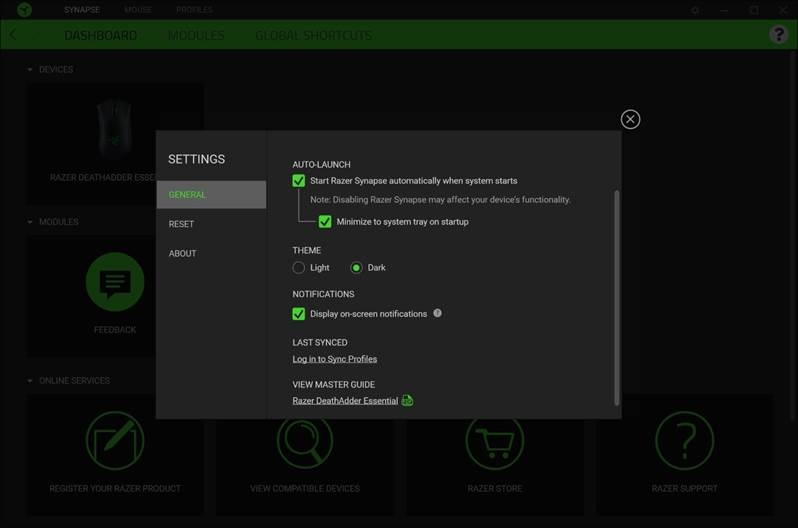
Task: Open Razer DeathAdder Essential master guide link
Action: (x=345, y=401)
